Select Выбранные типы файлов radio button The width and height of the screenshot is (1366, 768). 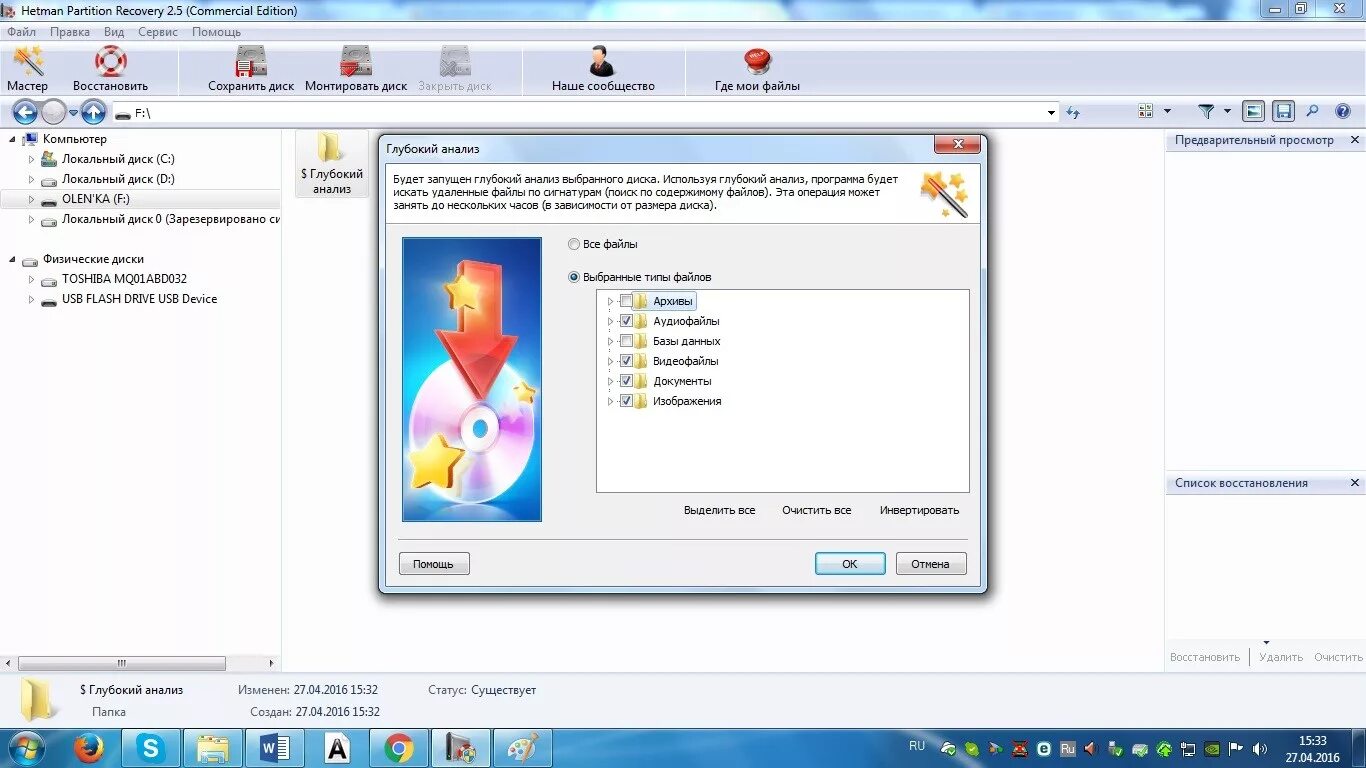(x=573, y=277)
